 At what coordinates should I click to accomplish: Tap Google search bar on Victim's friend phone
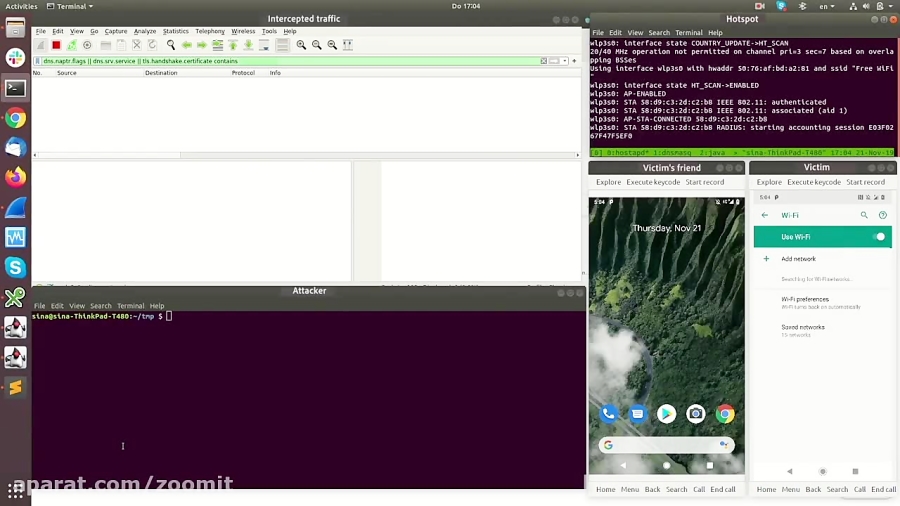(x=666, y=445)
